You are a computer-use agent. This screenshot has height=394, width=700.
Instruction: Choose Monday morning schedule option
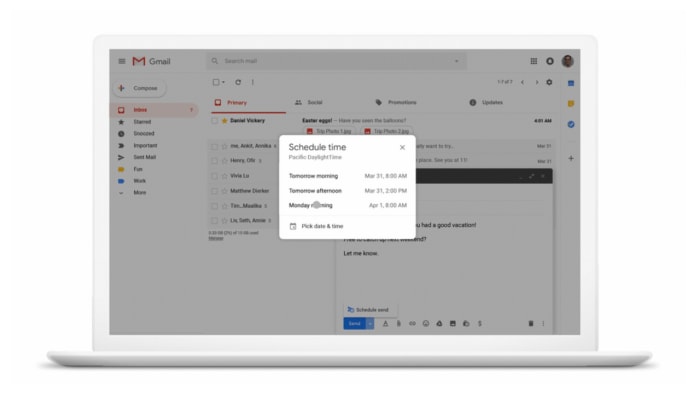coord(347,205)
